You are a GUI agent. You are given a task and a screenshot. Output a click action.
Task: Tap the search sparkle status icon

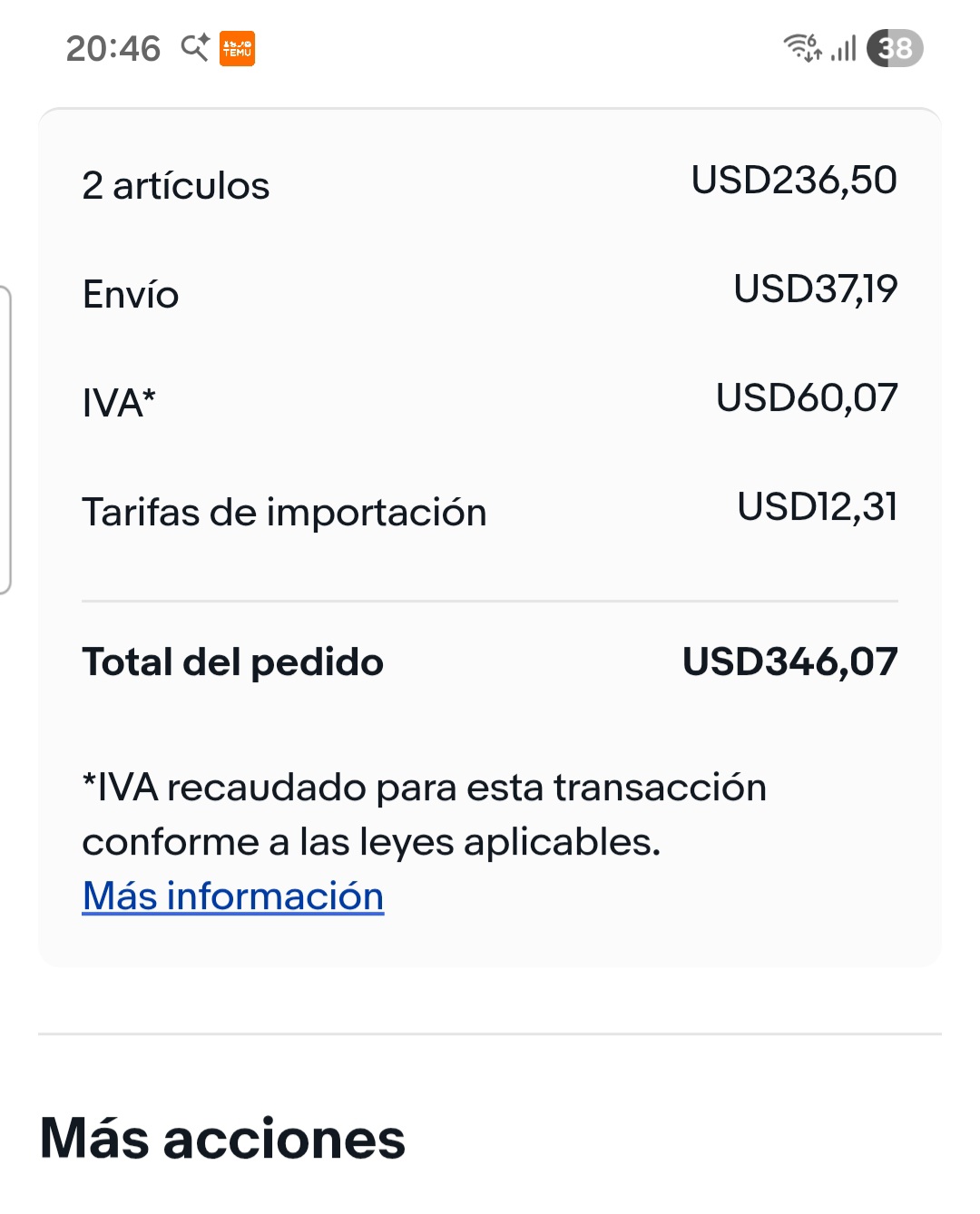(195, 47)
